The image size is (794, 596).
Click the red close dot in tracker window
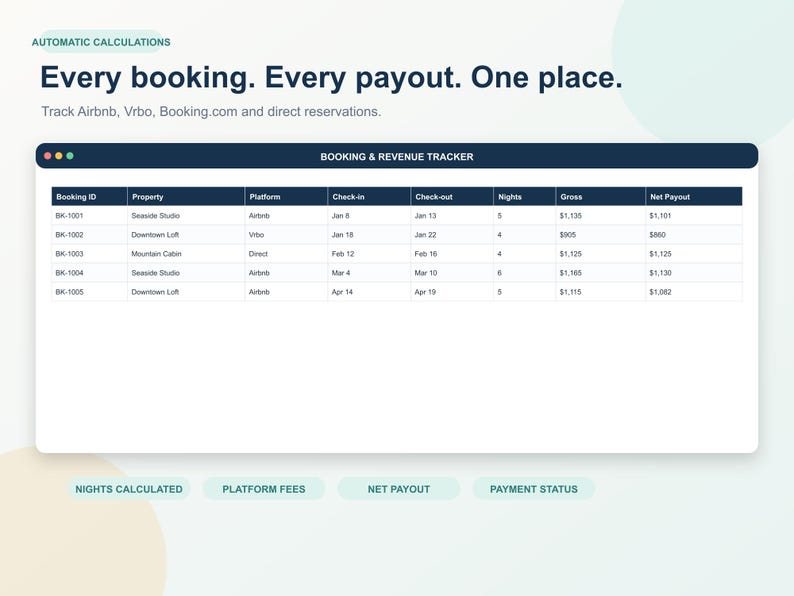pos(48,156)
